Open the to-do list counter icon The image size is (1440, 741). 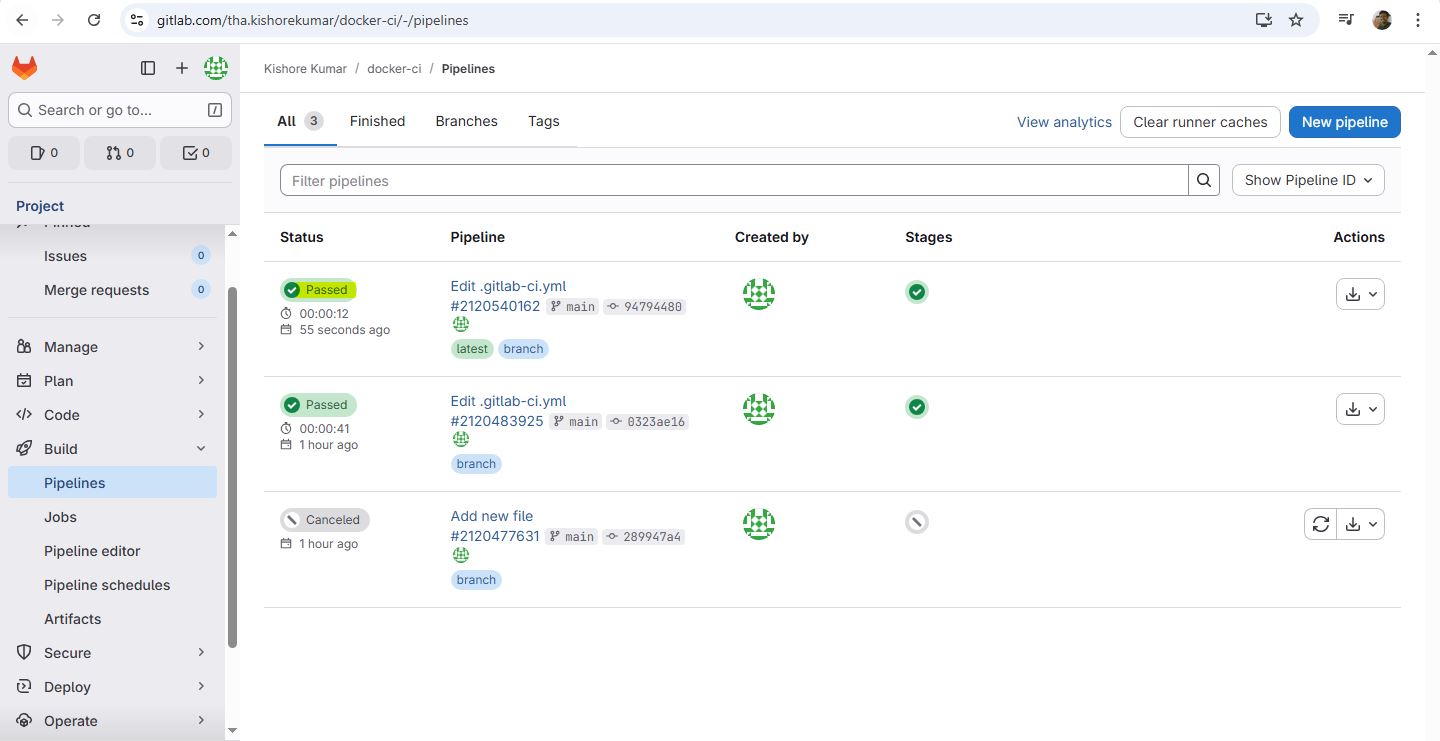(x=196, y=153)
